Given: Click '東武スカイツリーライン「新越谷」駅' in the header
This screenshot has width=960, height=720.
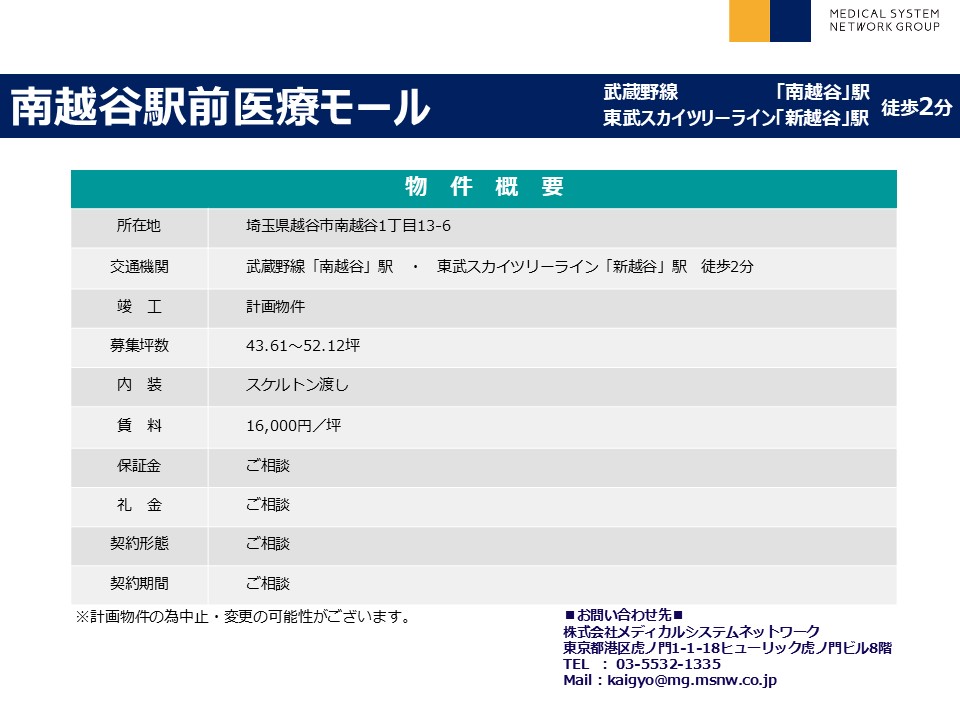Looking at the screenshot, I should point(736,118).
